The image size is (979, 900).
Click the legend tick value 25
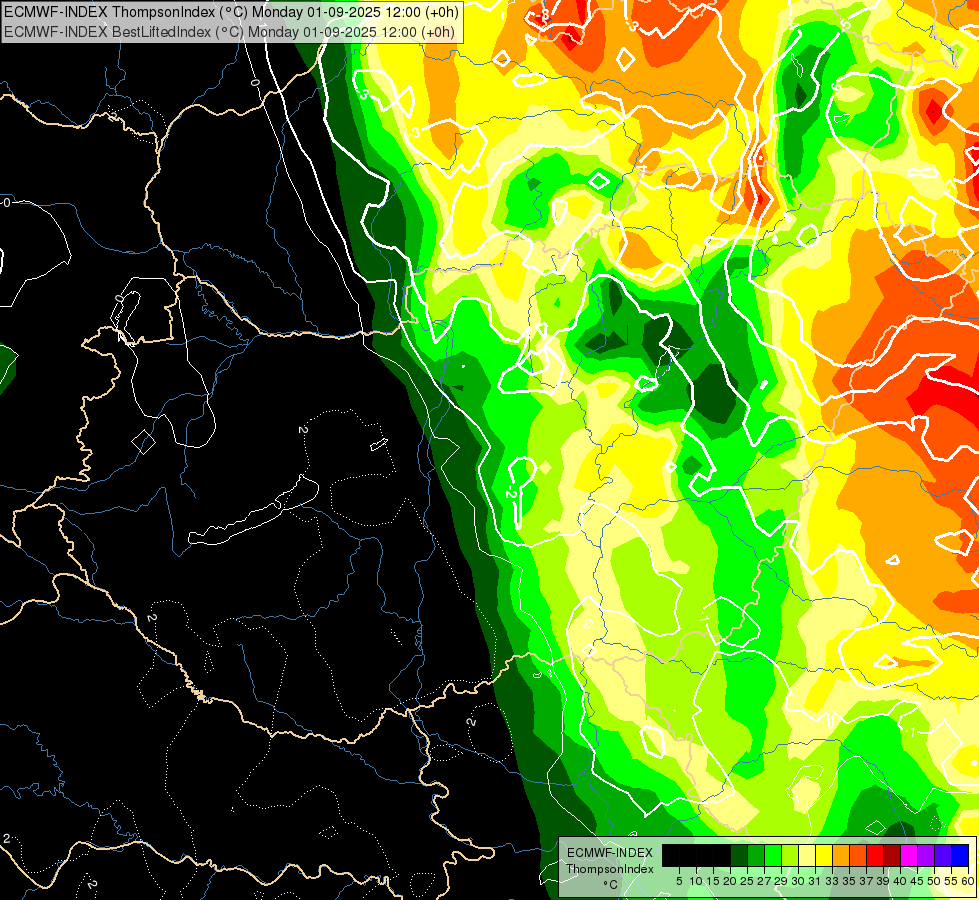(747, 881)
